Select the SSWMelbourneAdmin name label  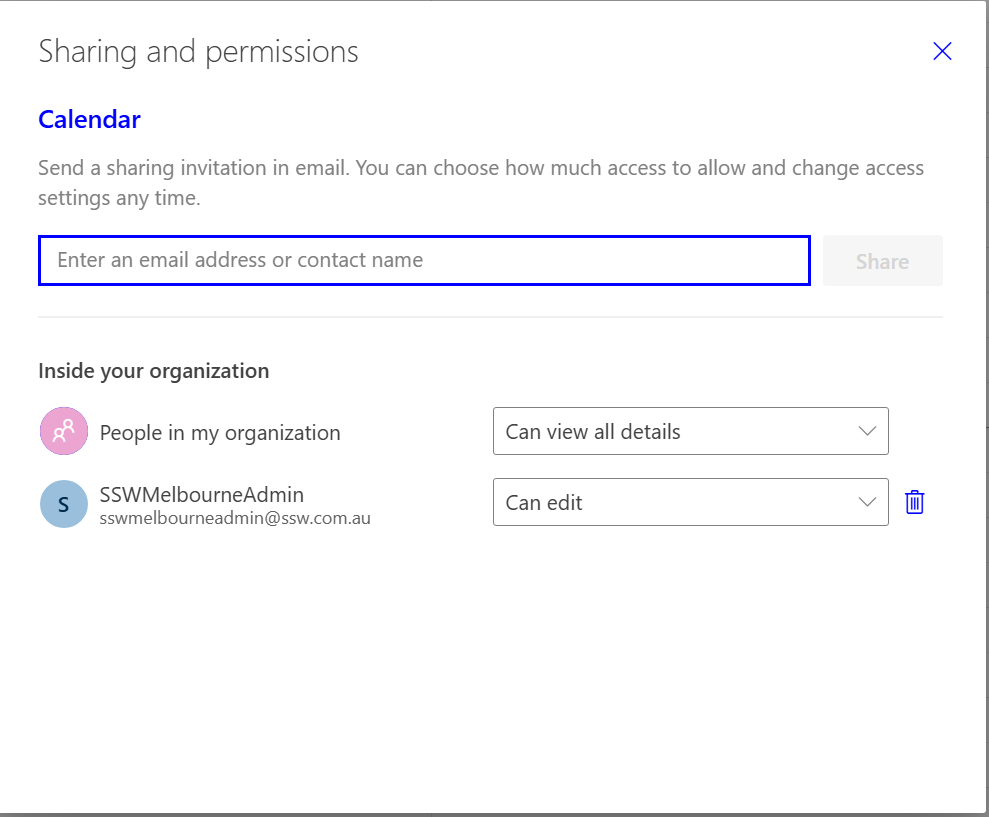(201, 494)
